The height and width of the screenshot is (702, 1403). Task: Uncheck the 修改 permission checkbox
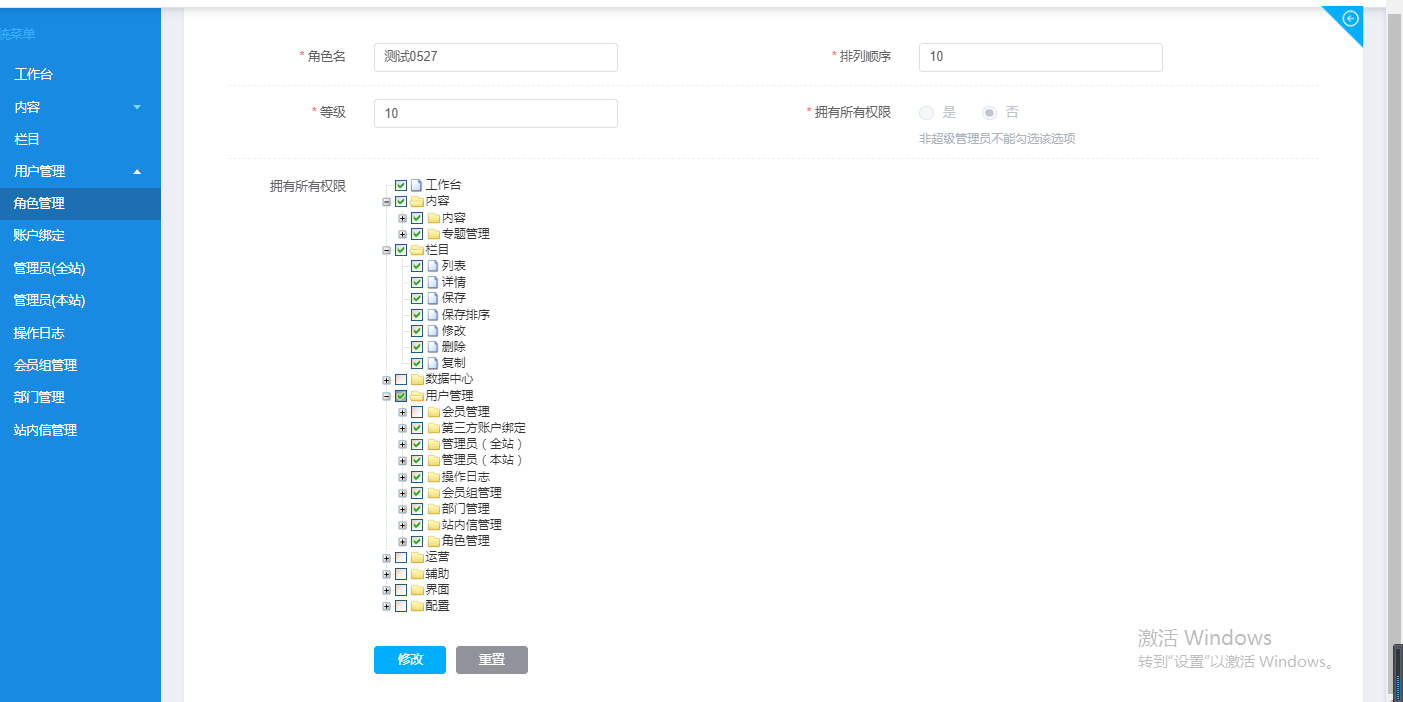(x=417, y=330)
